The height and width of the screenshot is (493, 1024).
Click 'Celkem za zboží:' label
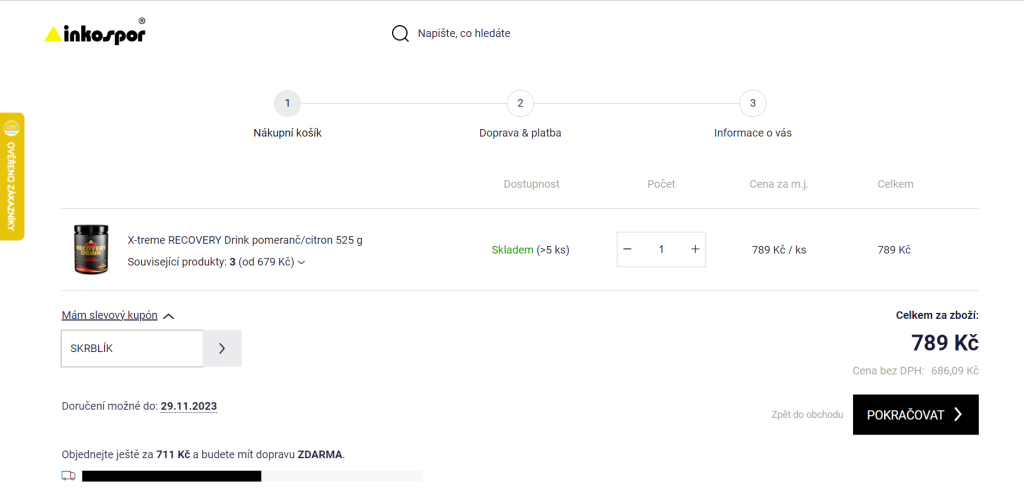coord(937,315)
